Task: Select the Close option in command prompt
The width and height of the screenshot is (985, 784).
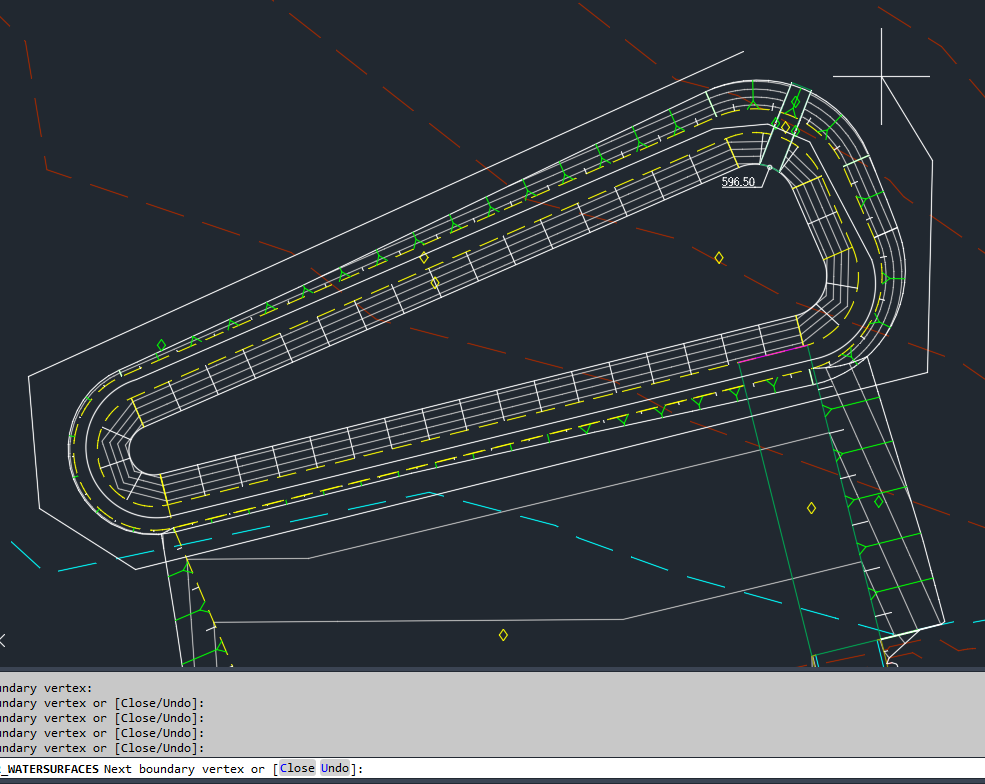Action: click(296, 768)
